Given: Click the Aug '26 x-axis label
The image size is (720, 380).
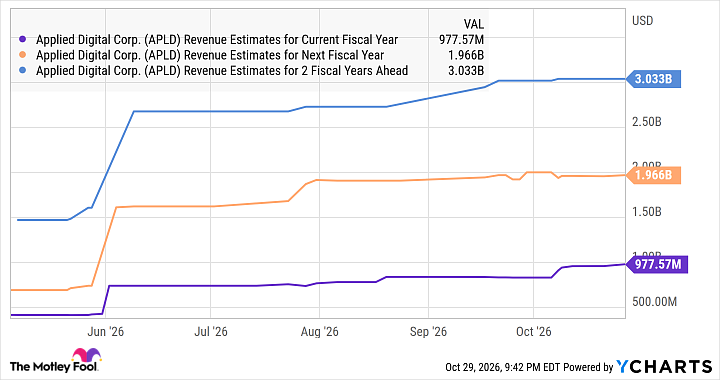Looking at the screenshot, I should (x=320, y=331).
